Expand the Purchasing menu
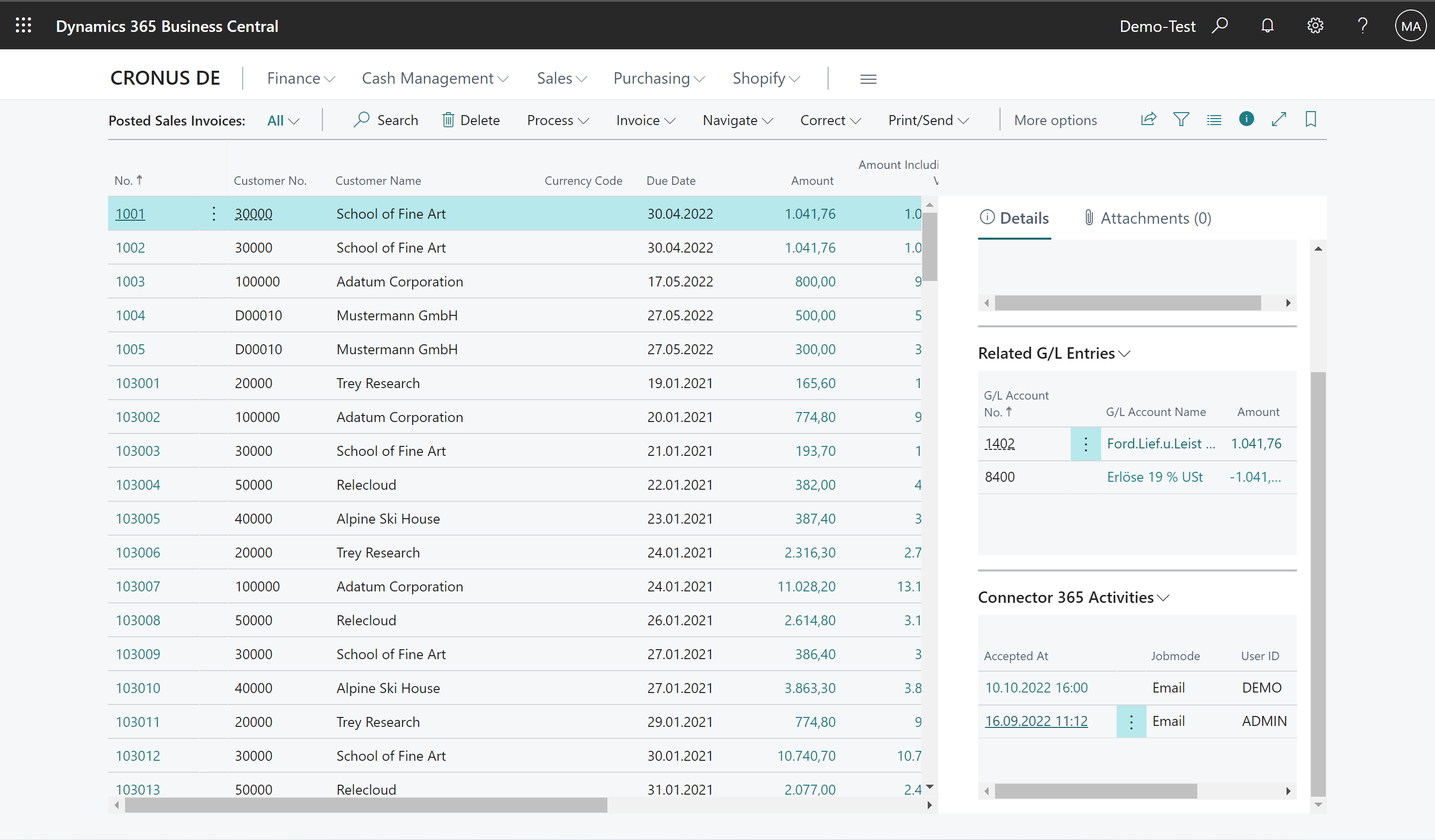This screenshot has height=840, width=1435. click(x=659, y=79)
